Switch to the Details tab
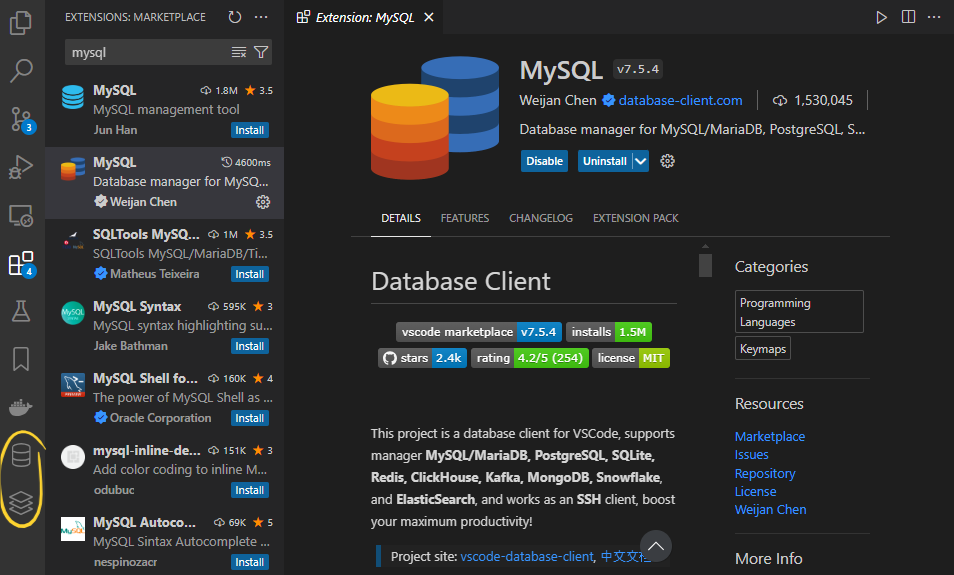The image size is (954, 575). point(401,218)
